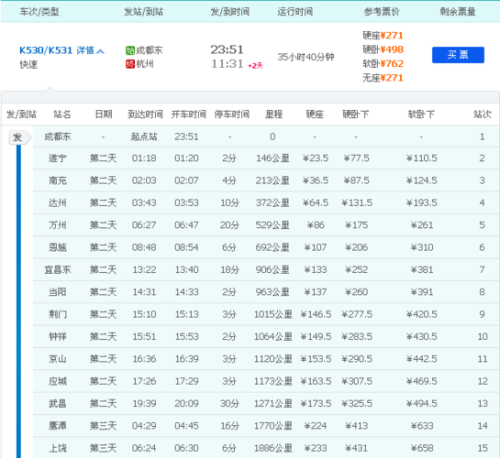This screenshot has height=458, width=500.
Task: Click the 10分 stop duration for 达州
Action: click(x=230, y=203)
